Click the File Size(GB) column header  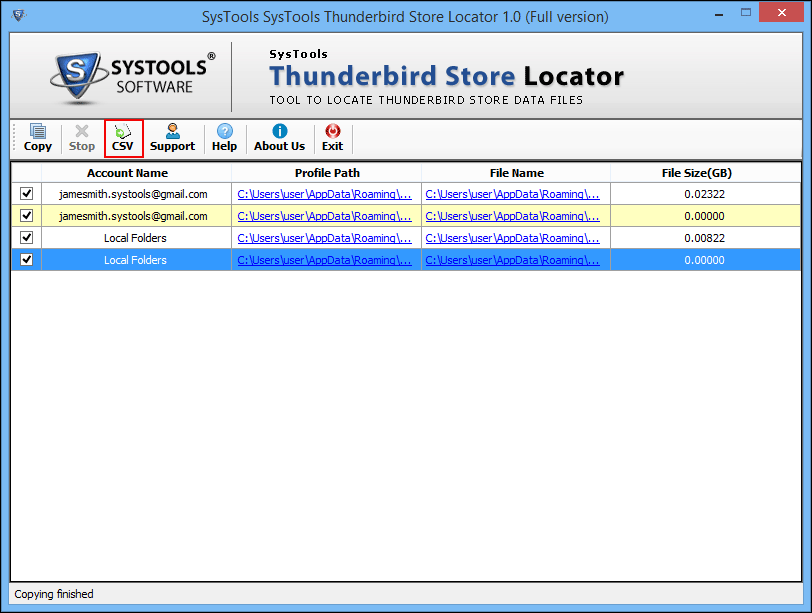pos(705,172)
